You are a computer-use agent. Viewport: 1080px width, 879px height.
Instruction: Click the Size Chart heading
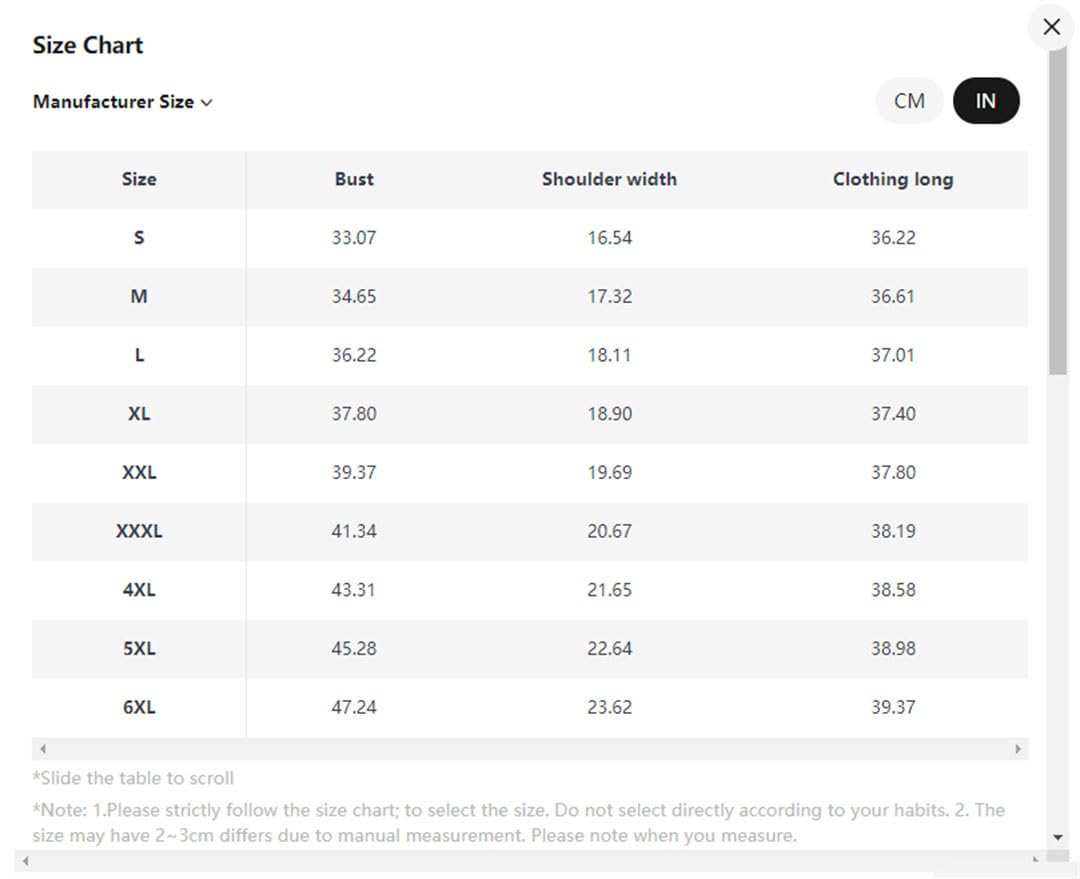(x=87, y=45)
